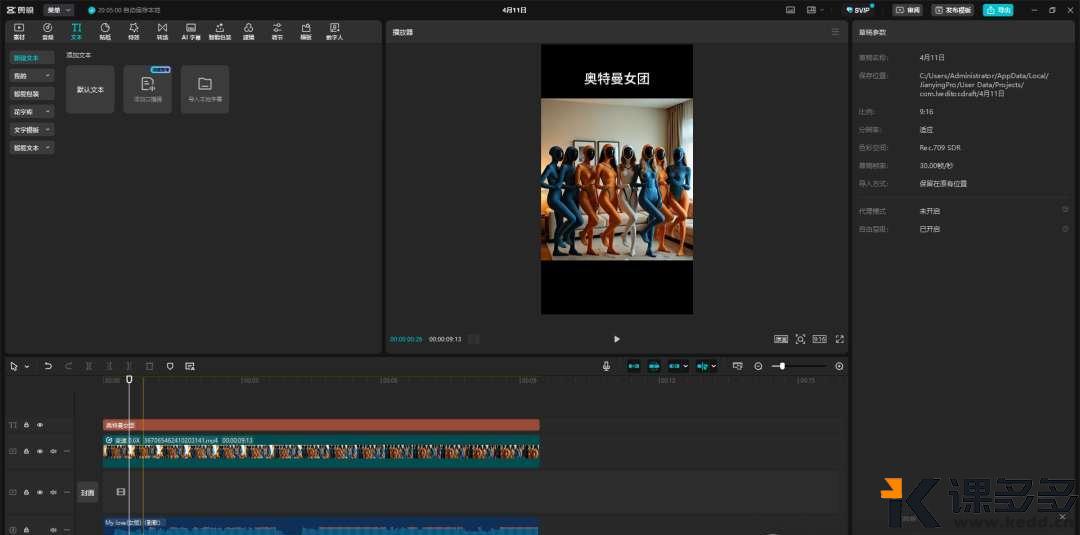The image size is (1080, 535).
Task: Open the 素材 media tab
Action: coord(19,31)
